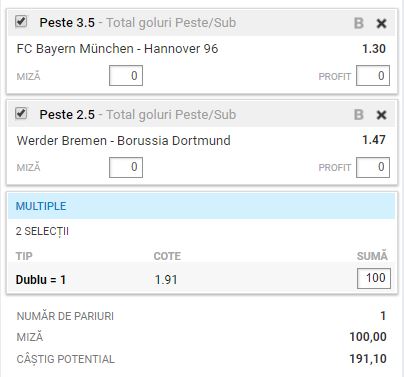
Task: Click the 1.30 odds value
Action: [374, 49]
